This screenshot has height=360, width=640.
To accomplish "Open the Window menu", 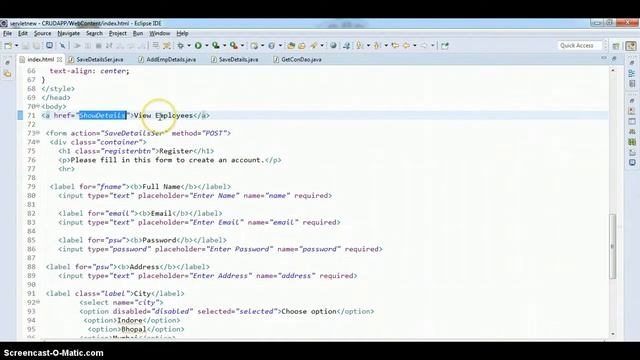I will tap(160, 33).
